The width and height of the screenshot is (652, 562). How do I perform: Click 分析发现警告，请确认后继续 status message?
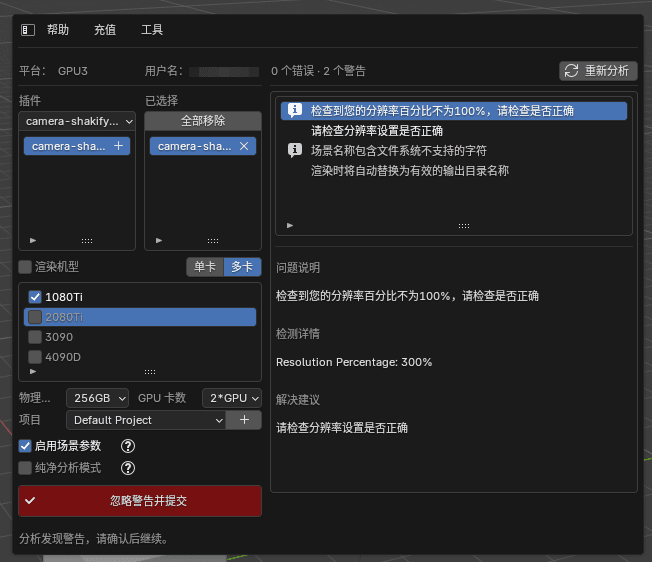coord(94,539)
